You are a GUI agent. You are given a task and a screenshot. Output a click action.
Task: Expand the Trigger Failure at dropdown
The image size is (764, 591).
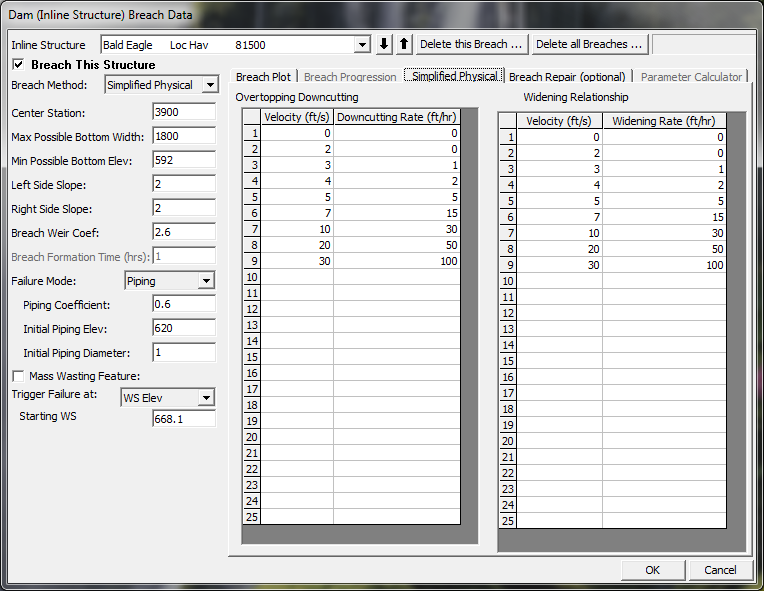coord(206,398)
